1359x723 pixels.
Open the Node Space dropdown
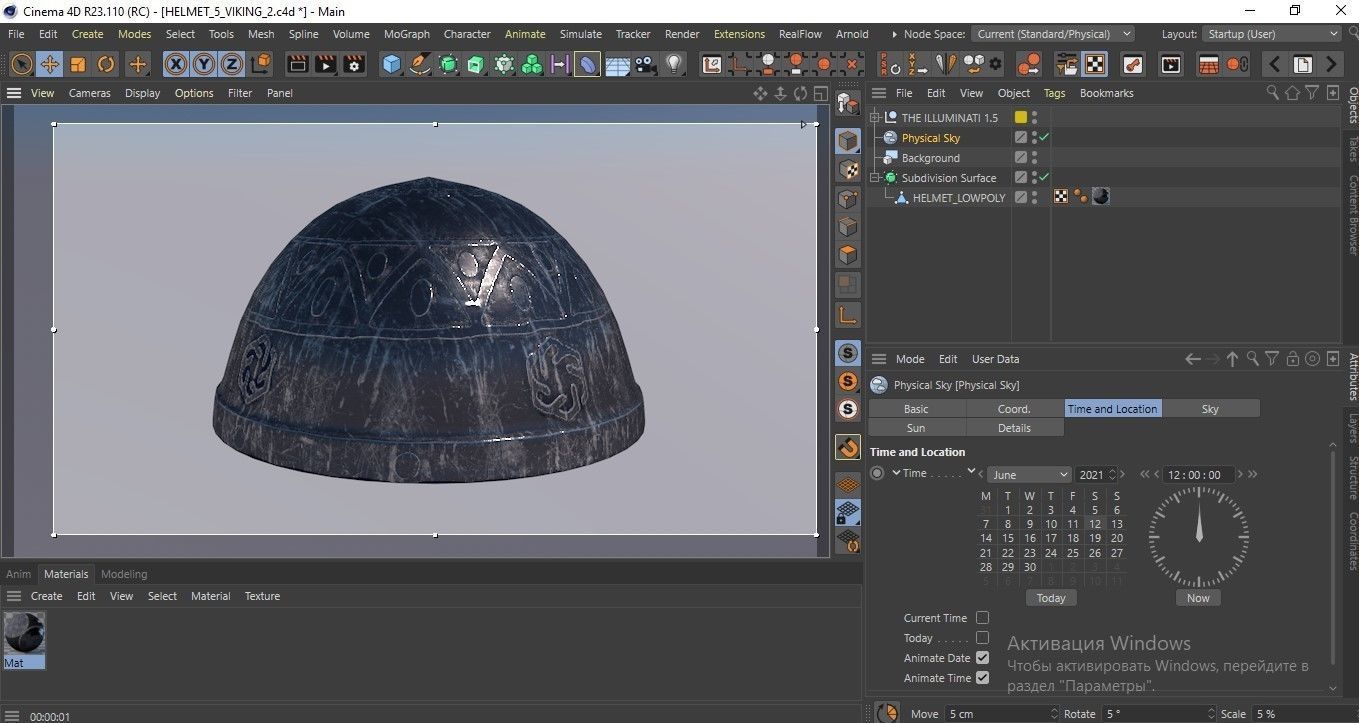[1053, 34]
